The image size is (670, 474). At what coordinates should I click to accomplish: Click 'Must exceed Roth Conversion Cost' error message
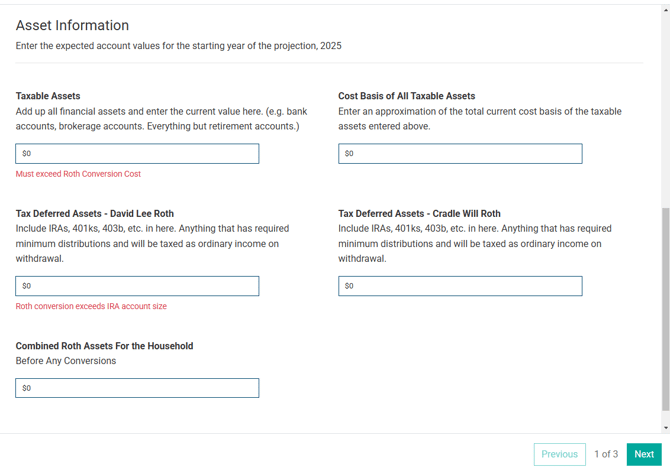pos(78,174)
